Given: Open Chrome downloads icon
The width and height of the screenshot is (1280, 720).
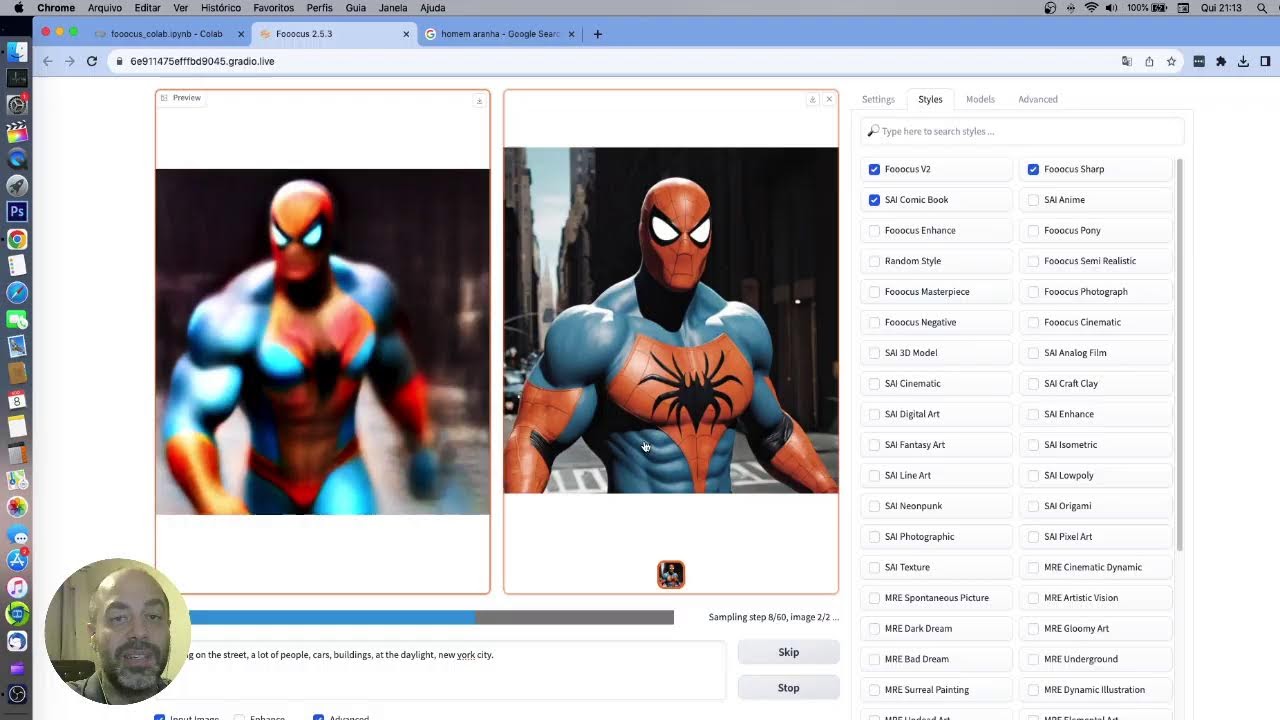Looking at the screenshot, I should click(x=1243, y=61).
